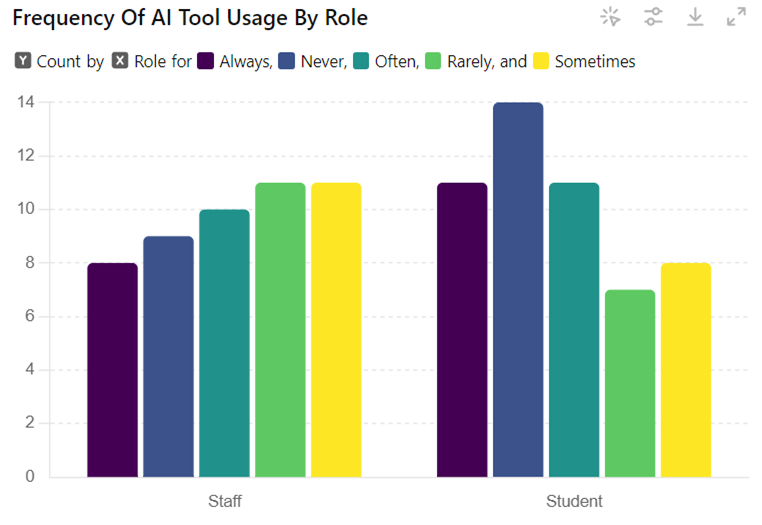Toggle the Sometimes series yellow swatch
The image size is (762, 525).
click(541, 61)
